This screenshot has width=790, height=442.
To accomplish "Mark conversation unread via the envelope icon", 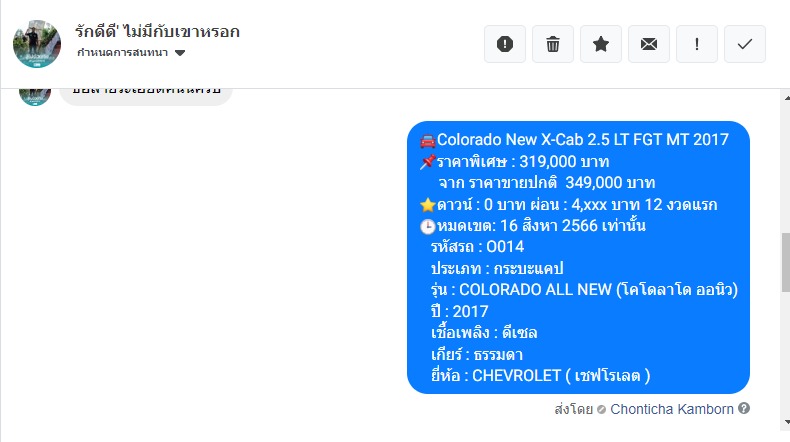I will click(648, 44).
